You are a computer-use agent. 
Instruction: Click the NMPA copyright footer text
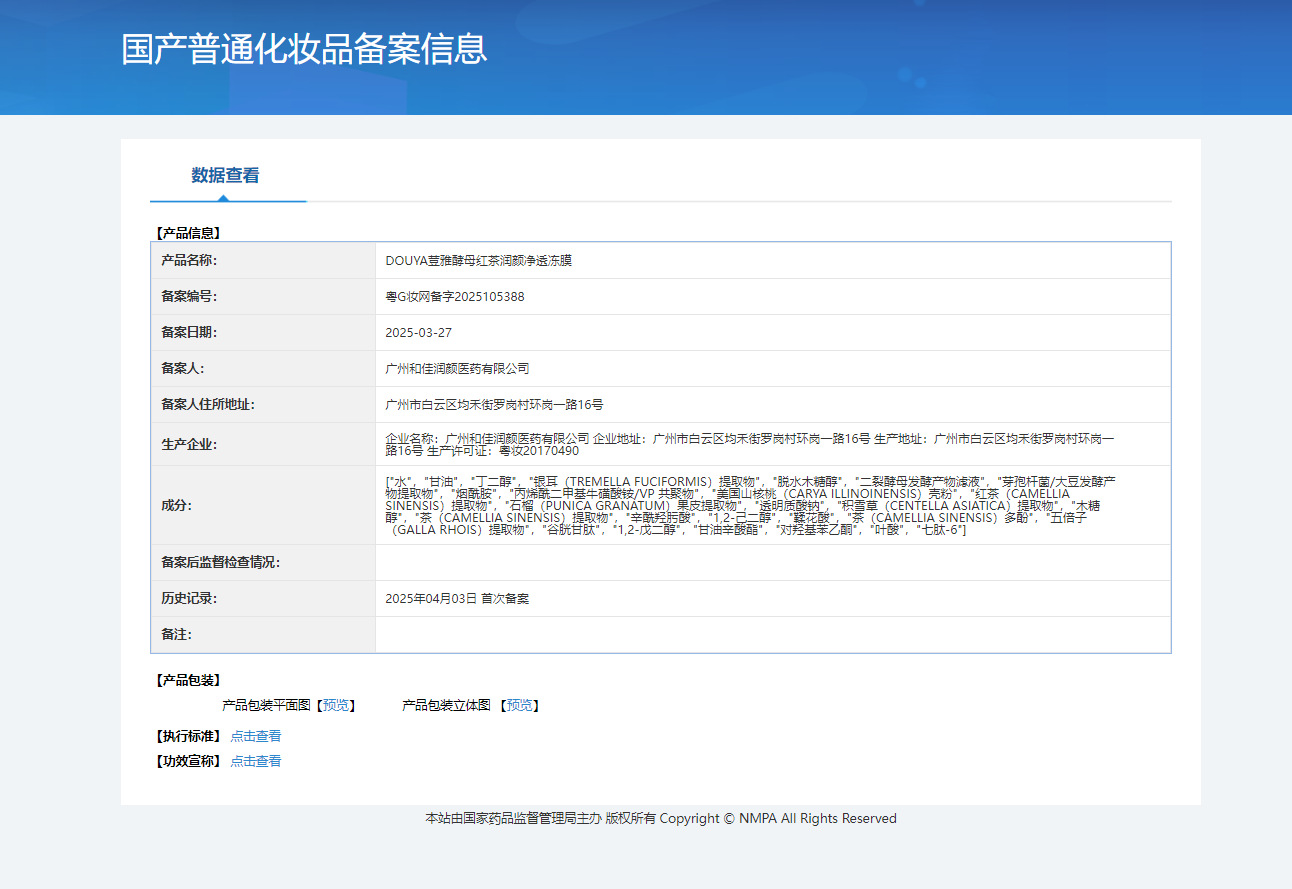(x=661, y=819)
